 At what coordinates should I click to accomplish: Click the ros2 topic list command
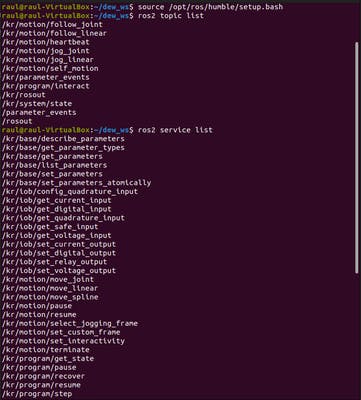tap(170, 16)
